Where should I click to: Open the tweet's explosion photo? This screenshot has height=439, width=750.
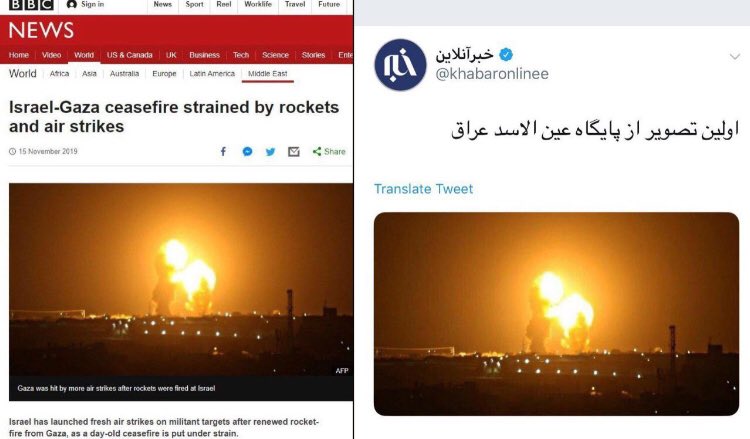556,314
